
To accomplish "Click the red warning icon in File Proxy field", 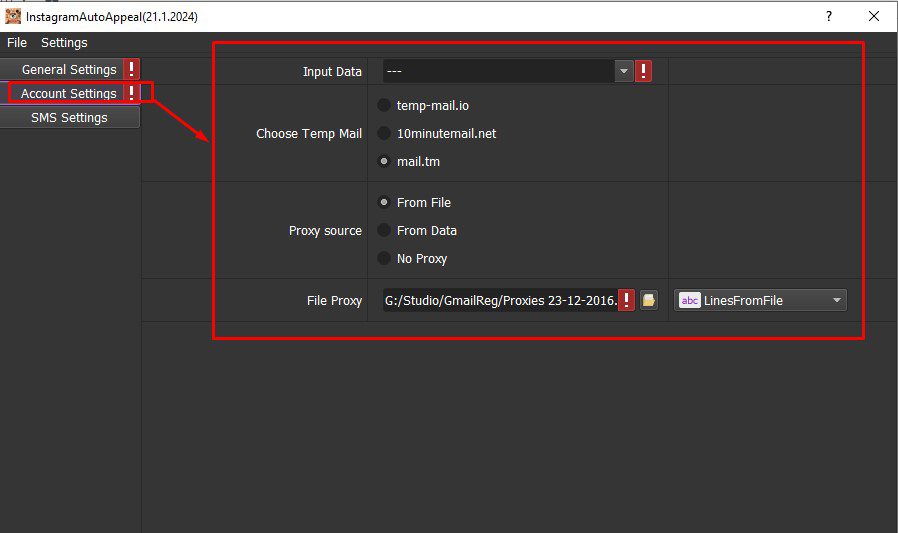I will pos(627,300).
